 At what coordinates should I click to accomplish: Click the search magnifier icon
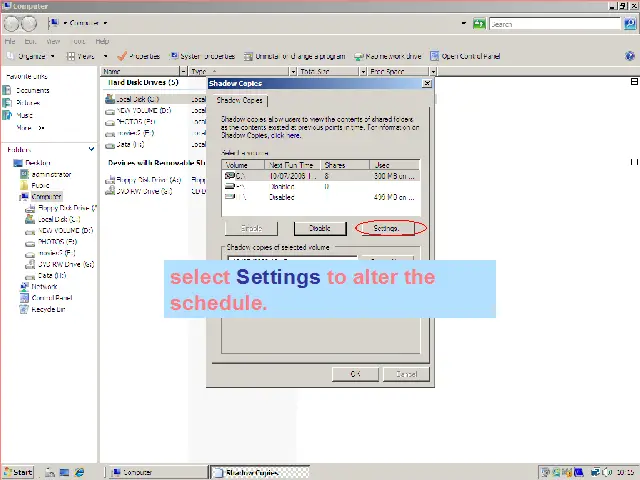coord(629,24)
